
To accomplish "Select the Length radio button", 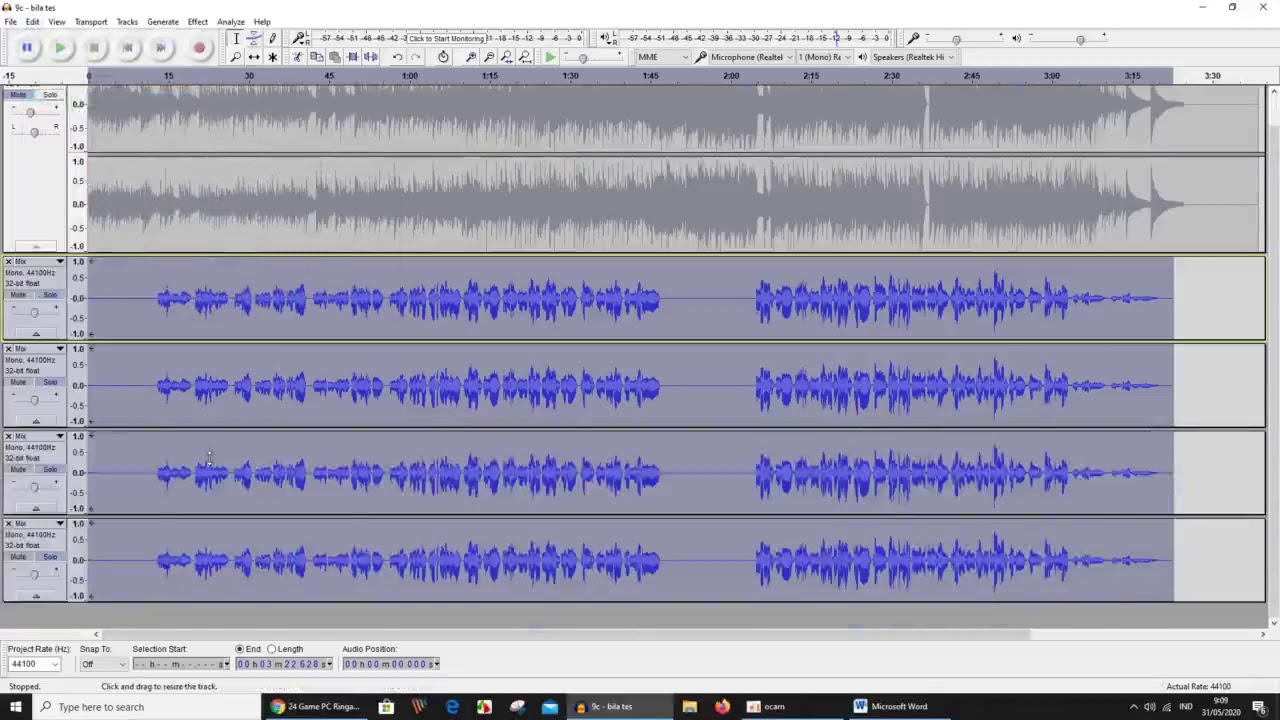I will pyautogui.click(x=271, y=649).
